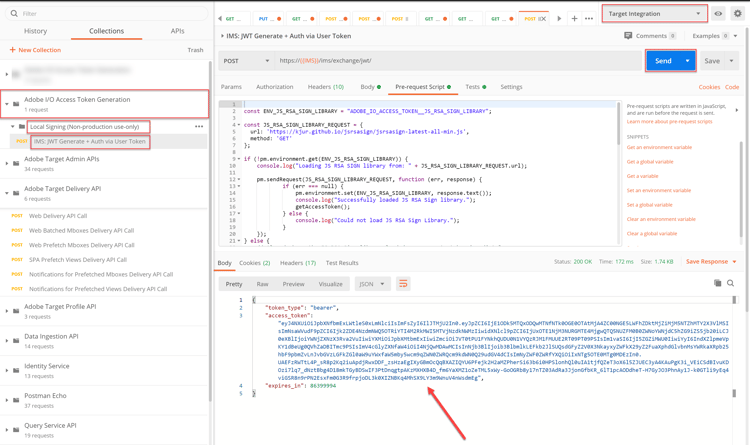Viewport: 750px width, 445px height.
Task: Expand the Adobe Target Profile API collection
Action: click(7, 311)
